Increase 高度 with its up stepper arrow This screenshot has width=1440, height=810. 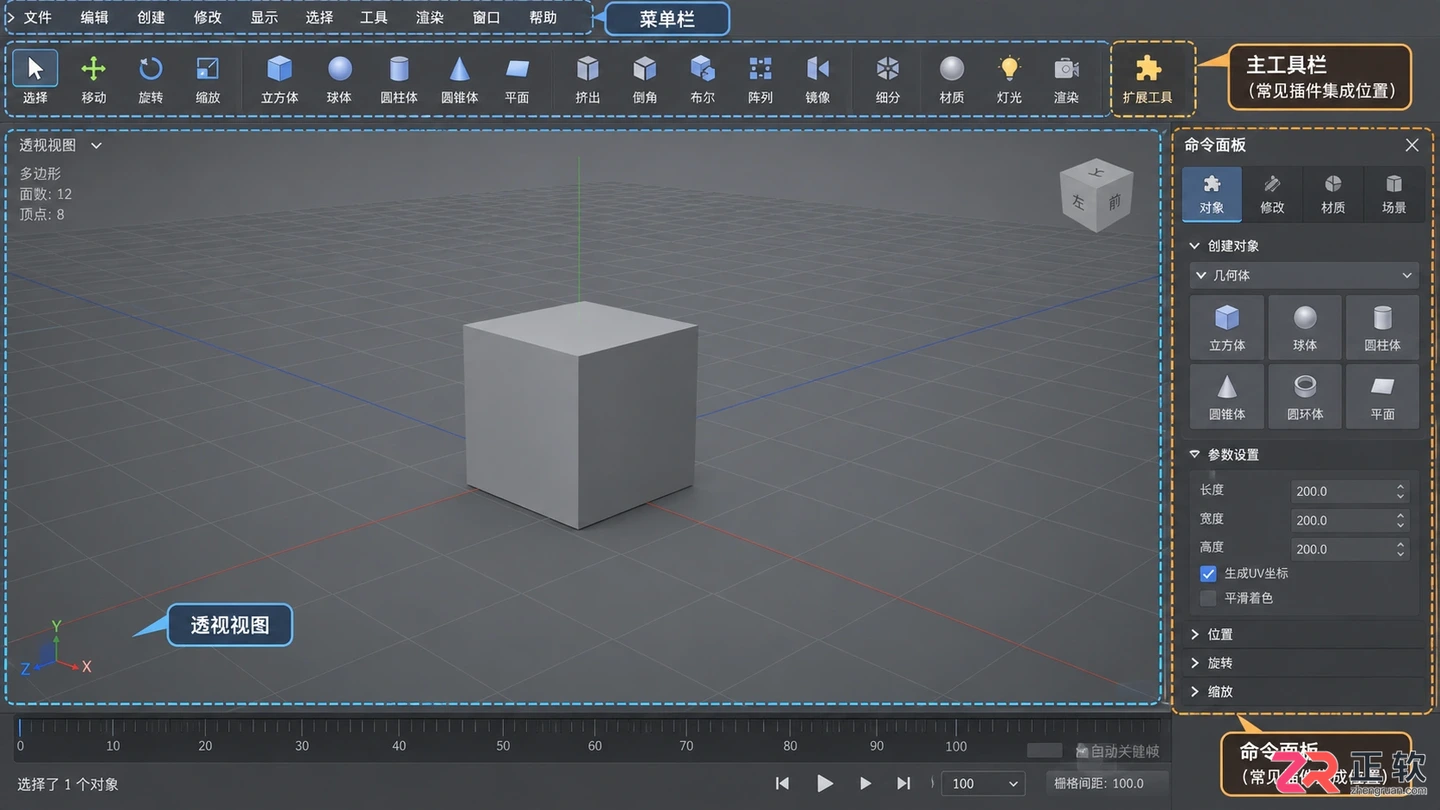point(1401,544)
